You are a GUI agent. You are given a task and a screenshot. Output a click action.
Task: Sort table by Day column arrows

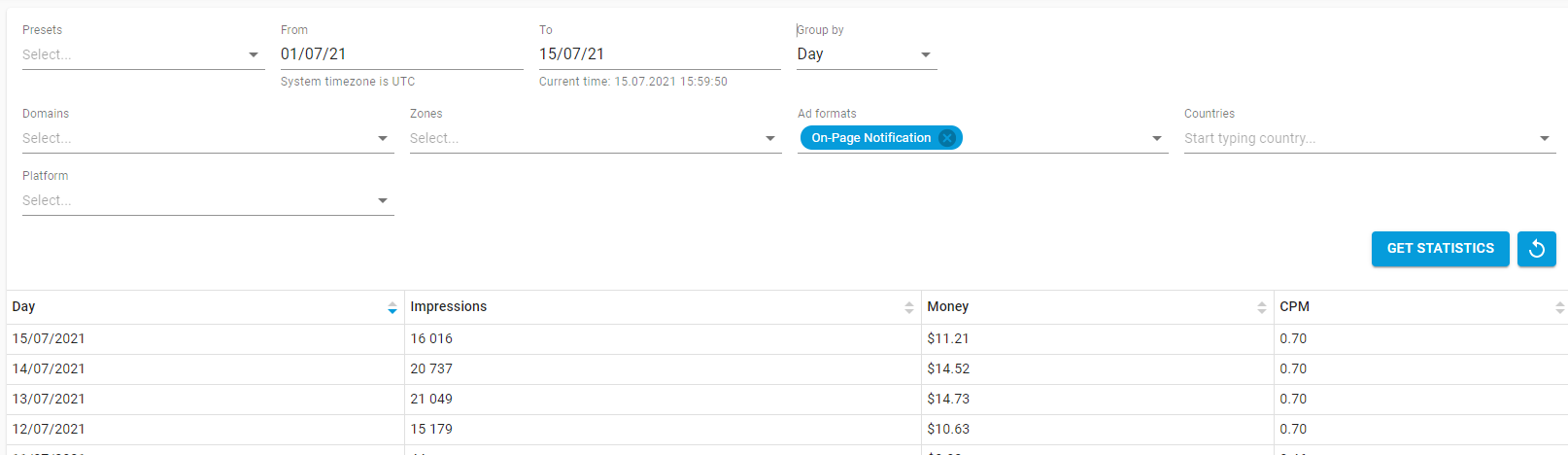coord(392,307)
